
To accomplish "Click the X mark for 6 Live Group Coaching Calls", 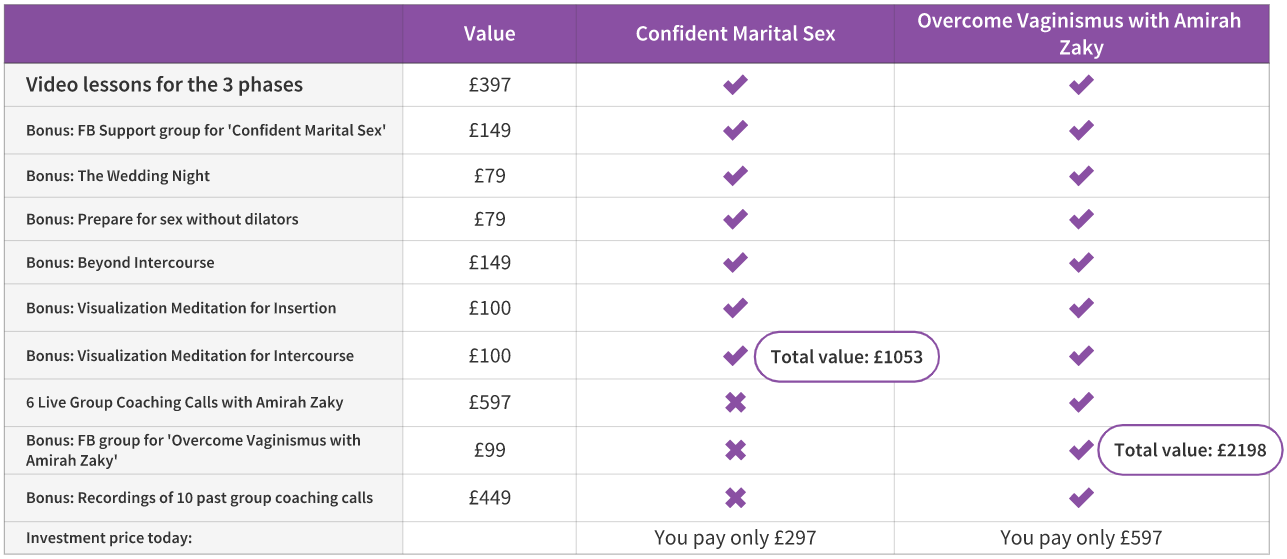I will [x=735, y=403].
